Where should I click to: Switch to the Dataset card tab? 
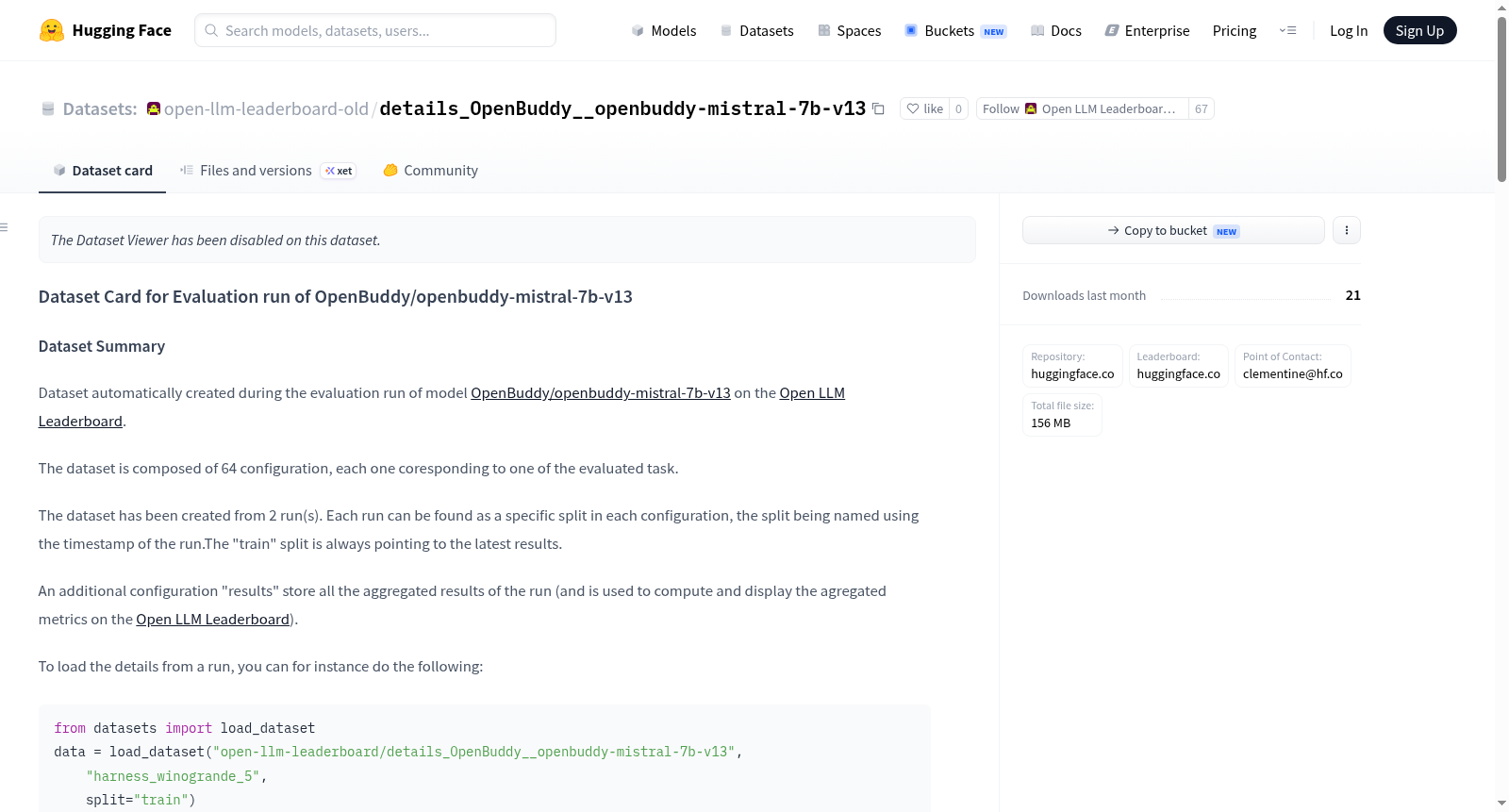[102, 171]
